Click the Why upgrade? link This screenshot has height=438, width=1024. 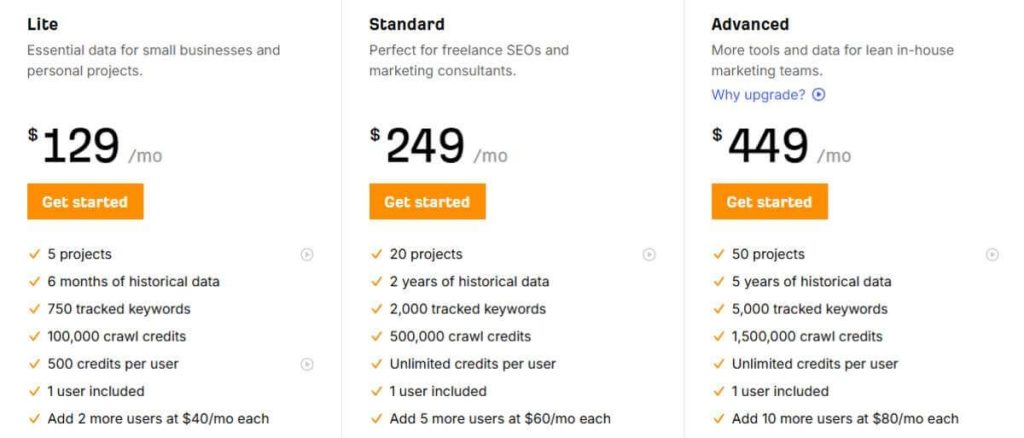click(758, 95)
